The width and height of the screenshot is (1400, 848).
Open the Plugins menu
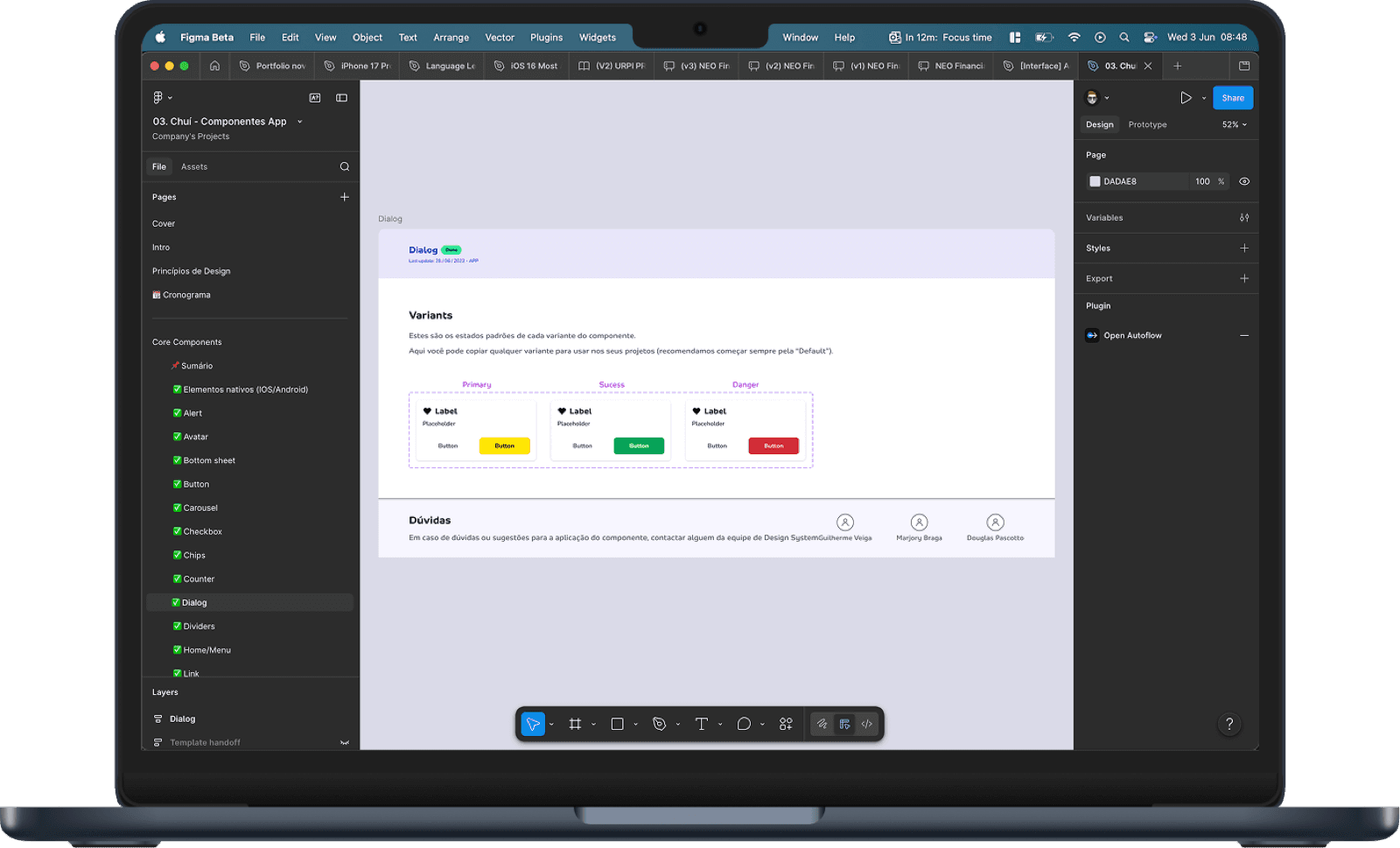546,38
